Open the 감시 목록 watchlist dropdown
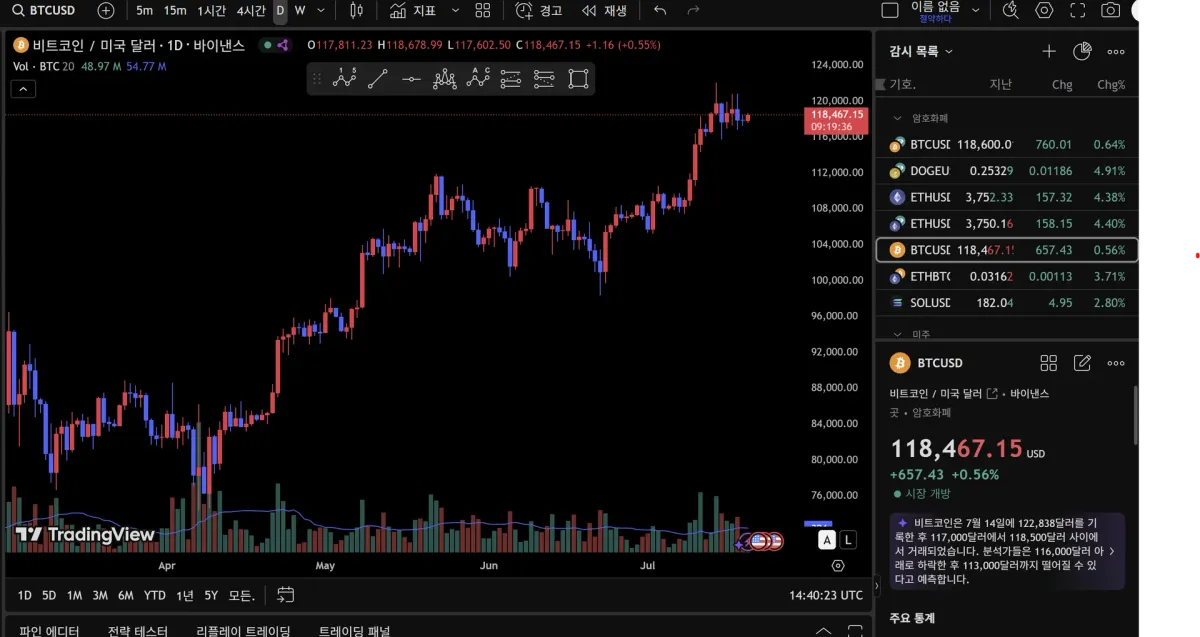This screenshot has width=1200, height=637. (921, 51)
